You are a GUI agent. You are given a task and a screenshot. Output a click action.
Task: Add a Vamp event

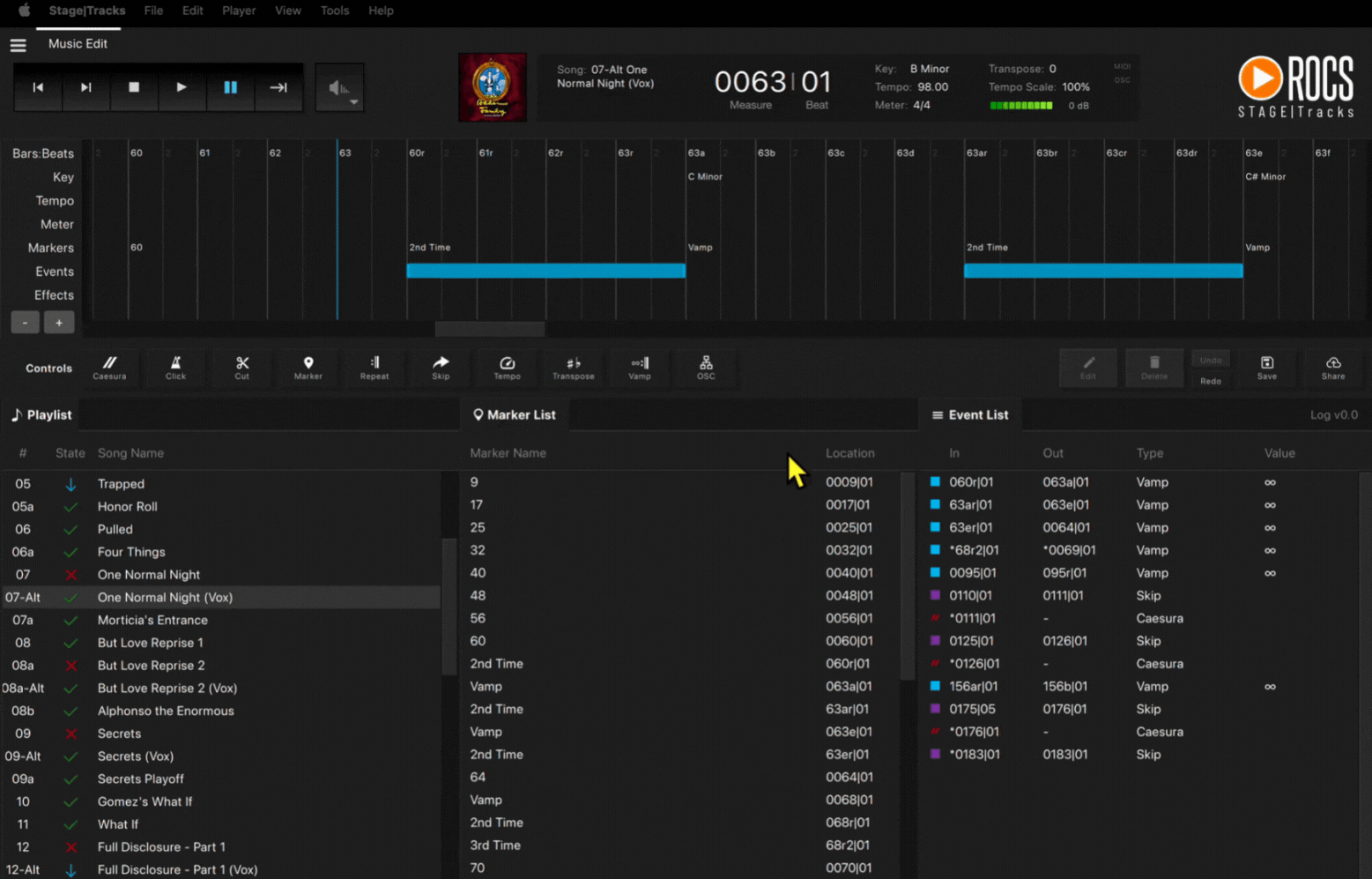point(640,368)
